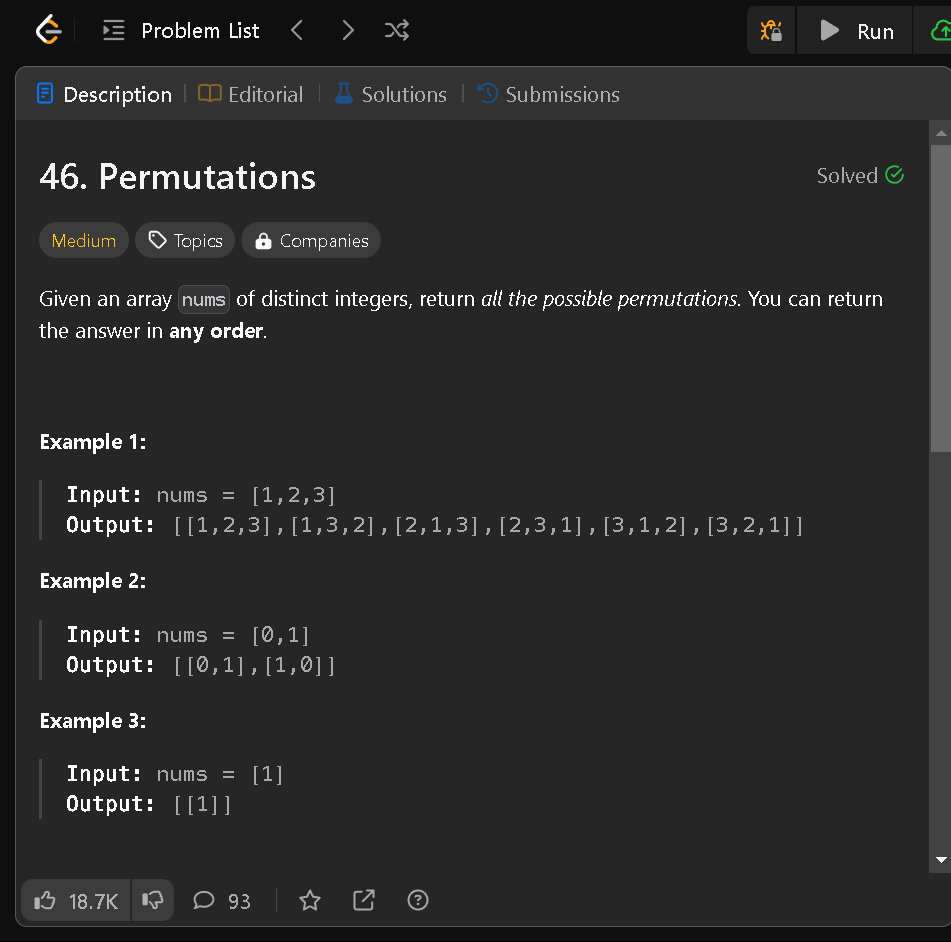Switch to the Submissions tab
Image resolution: width=951 pixels, height=942 pixels.
tap(549, 94)
